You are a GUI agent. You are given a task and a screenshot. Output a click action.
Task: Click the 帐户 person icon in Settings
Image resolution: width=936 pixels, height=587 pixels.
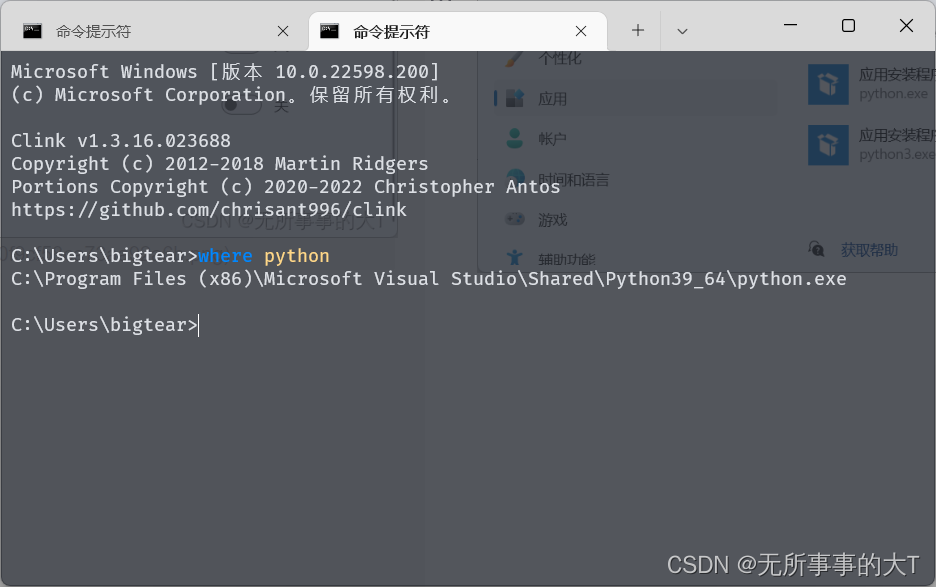[514, 139]
